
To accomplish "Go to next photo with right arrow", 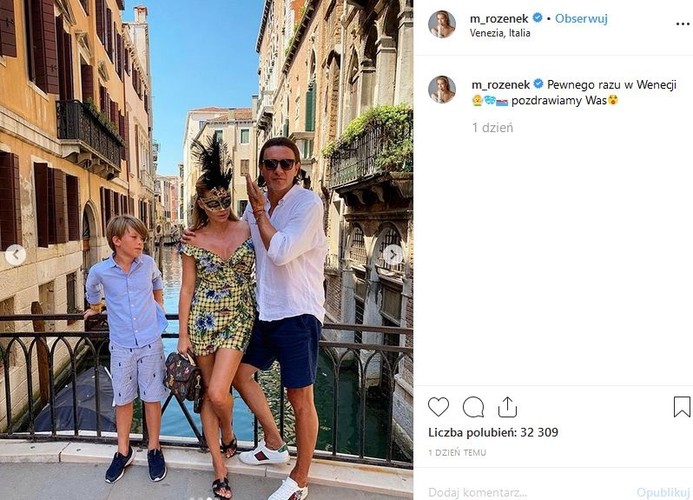I will pyautogui.click(x=392, y=255).
